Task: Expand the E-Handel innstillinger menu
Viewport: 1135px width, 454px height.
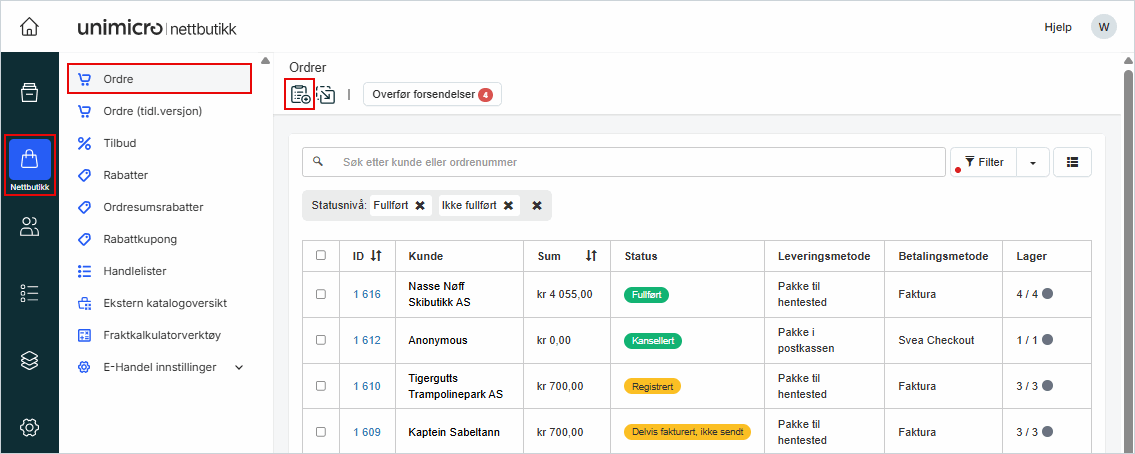Action: [238, 367]
